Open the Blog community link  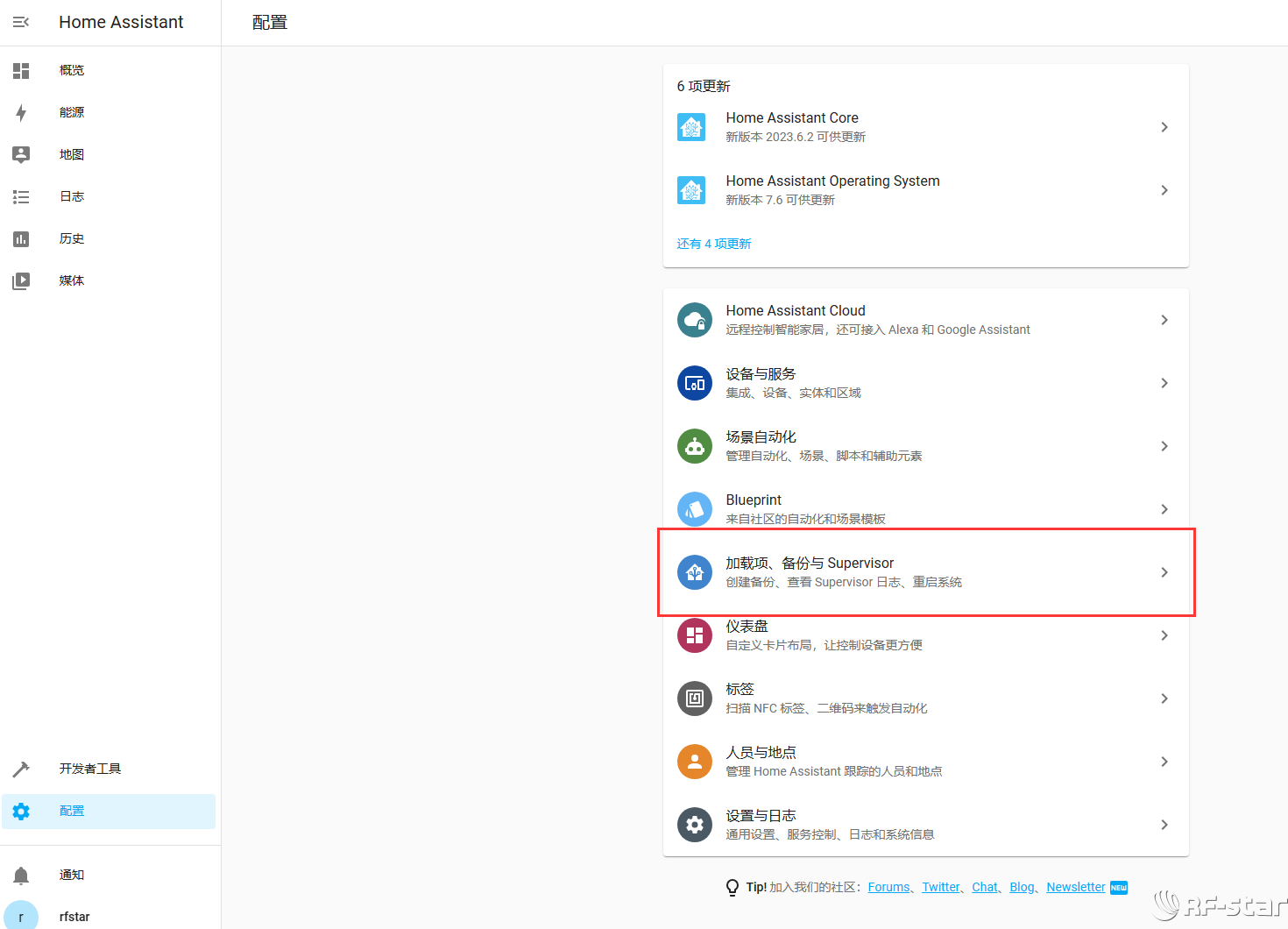[1022, 887]
